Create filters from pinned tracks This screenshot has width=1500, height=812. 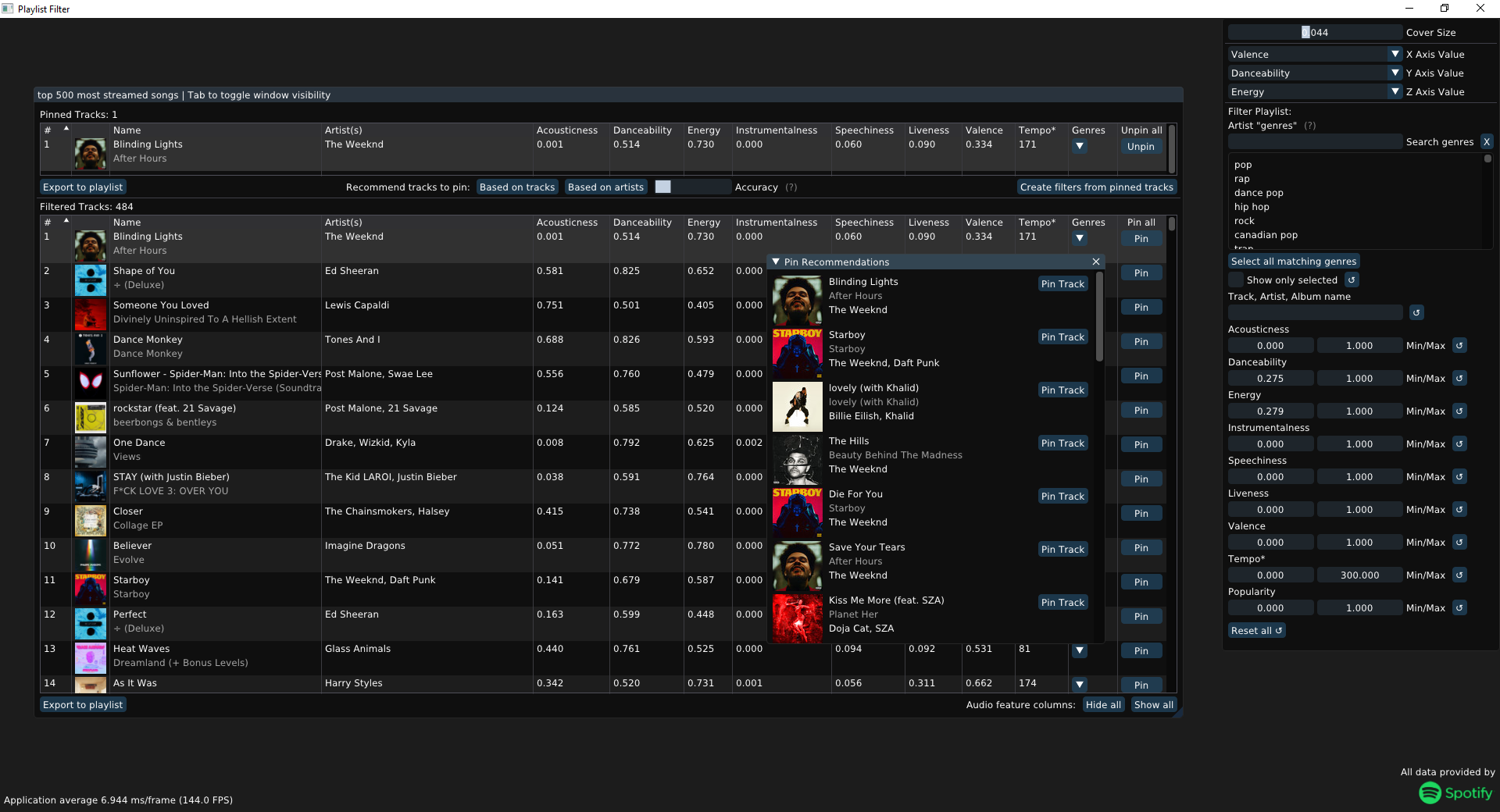(1097, 187)
